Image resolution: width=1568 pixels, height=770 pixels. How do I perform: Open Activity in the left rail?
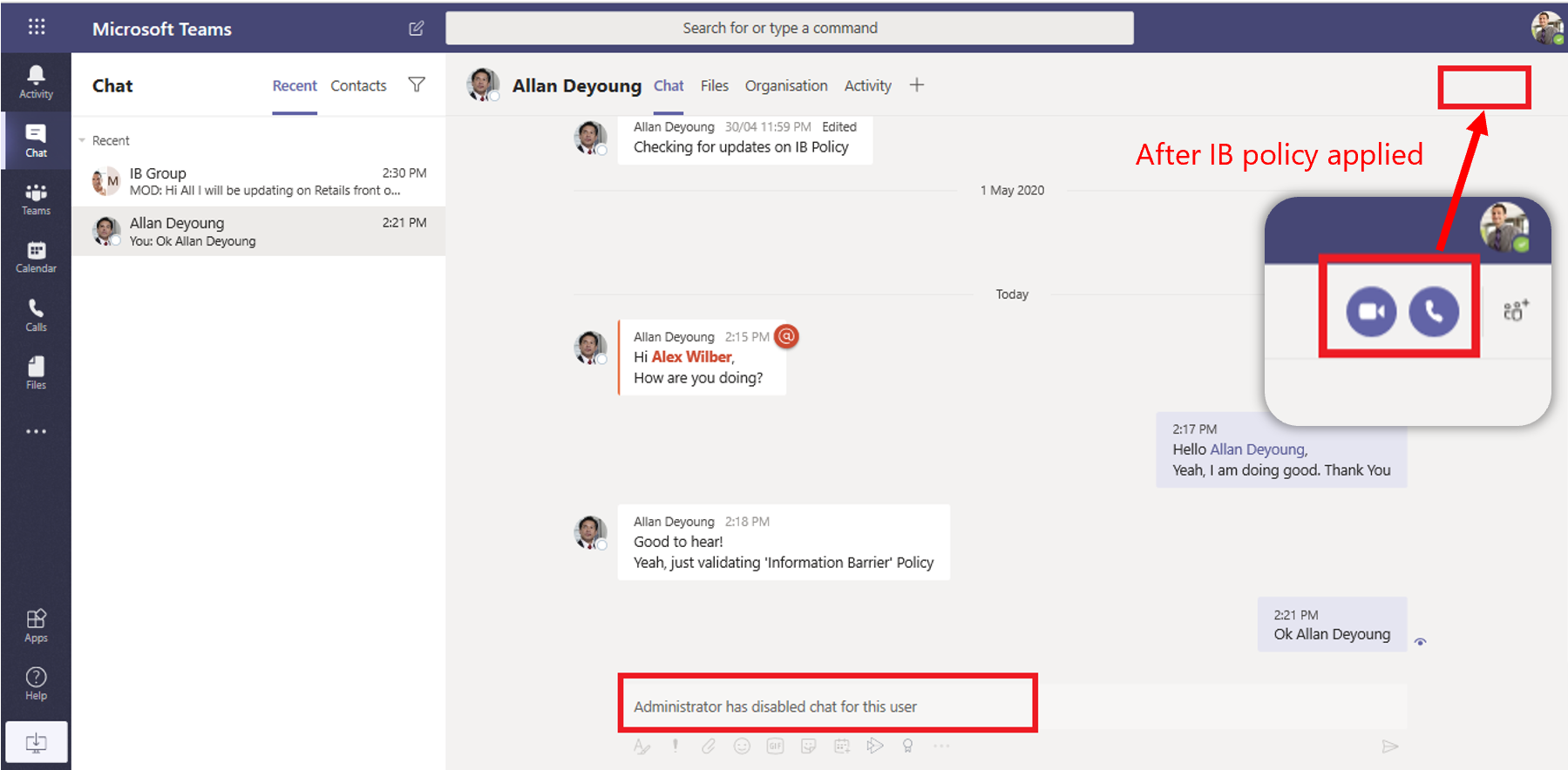36,82
